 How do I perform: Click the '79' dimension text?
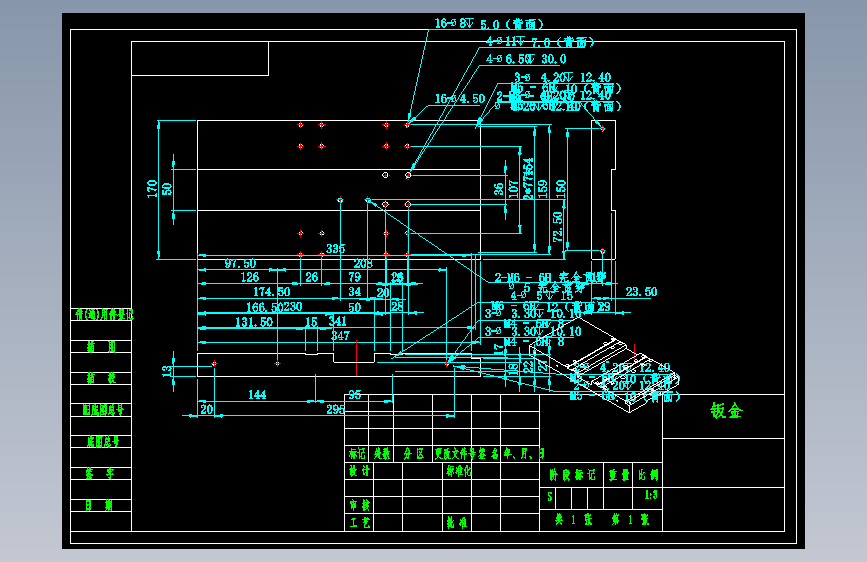tap(354, 277)
